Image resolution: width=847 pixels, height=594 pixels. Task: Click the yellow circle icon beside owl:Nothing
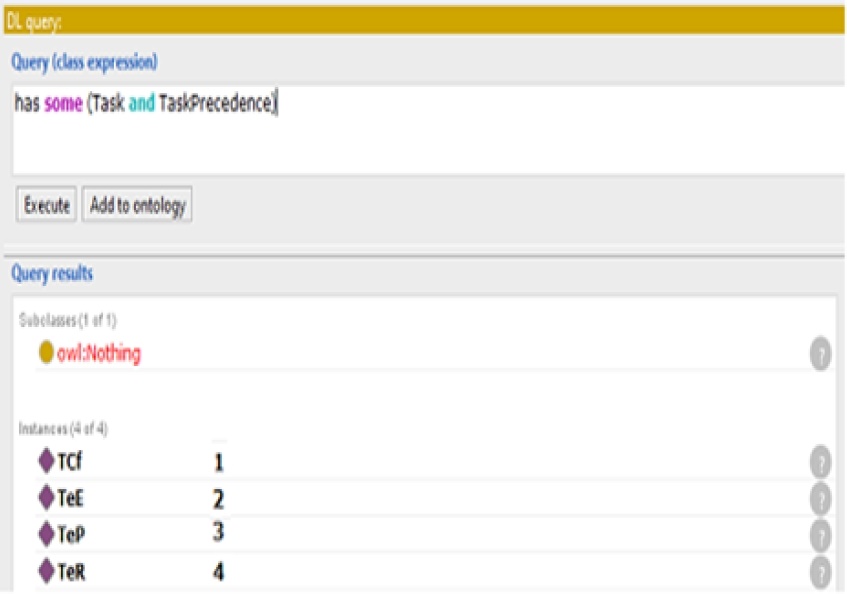pos(46,353)
